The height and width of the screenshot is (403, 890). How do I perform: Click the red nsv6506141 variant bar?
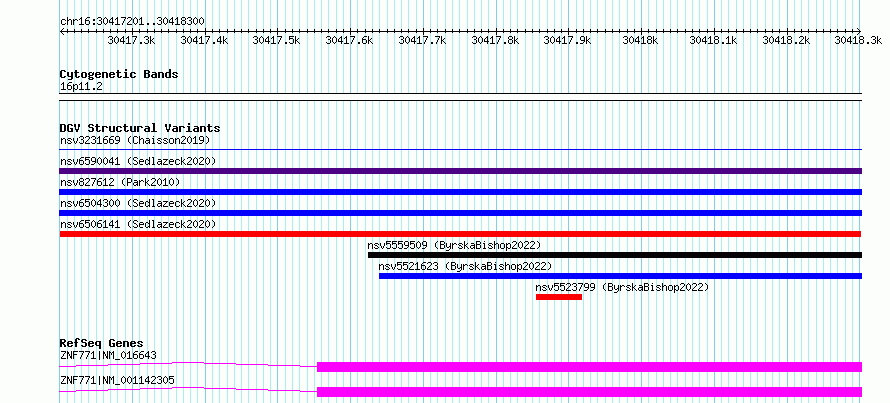[460, 234]
